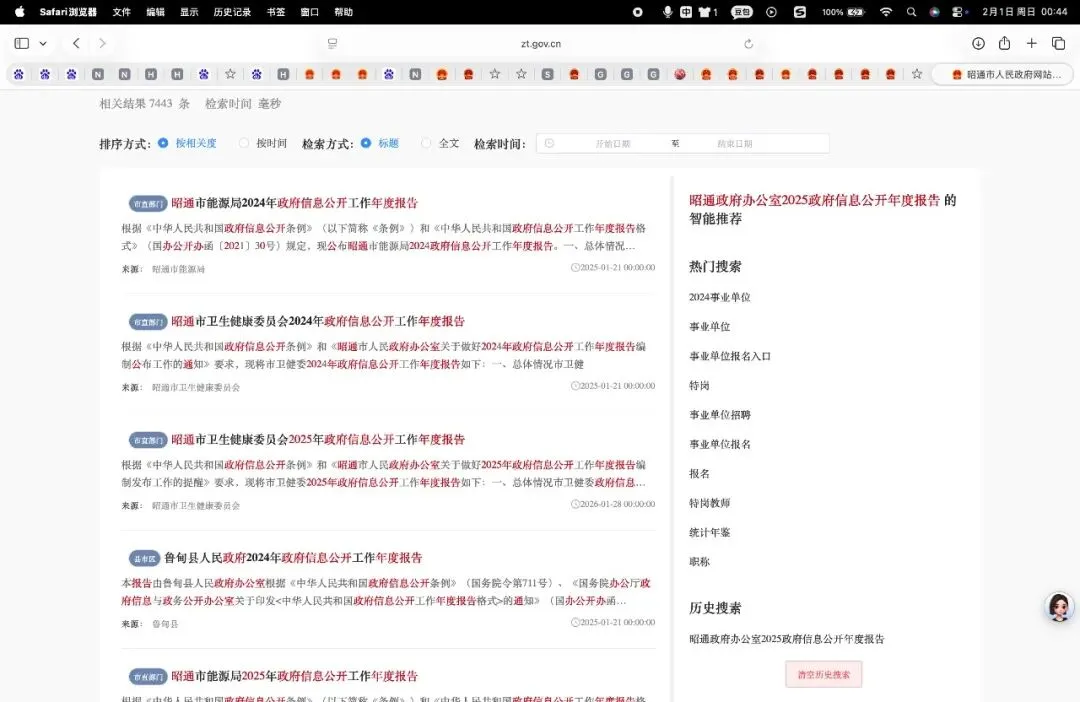Show the Safari sidebar
This screenshot has width=1080, height=702.
(x=21, y=43)
